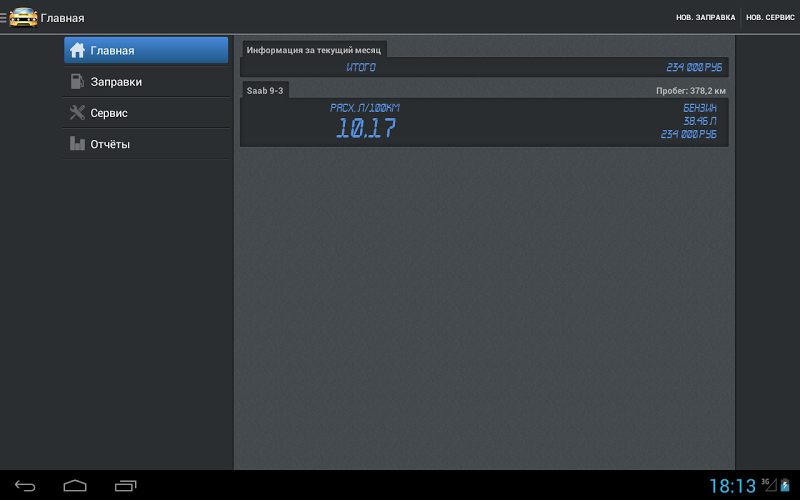The width and height of the screenshot is (800, 500).
Task: Tap the Android back arrow icon
Action: coord(24,486)
